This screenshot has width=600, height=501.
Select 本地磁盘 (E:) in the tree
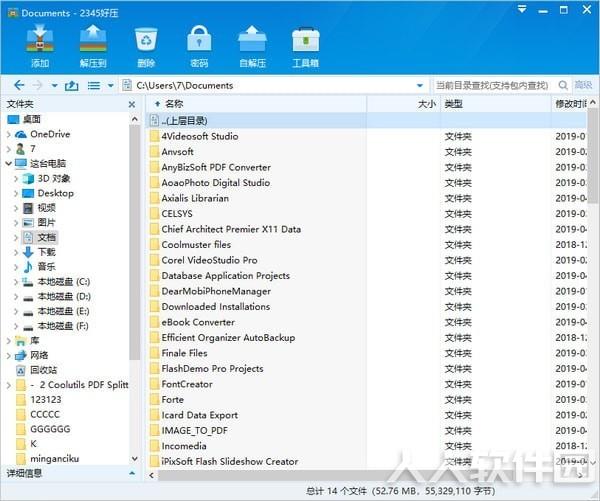[x=63, y=311]
